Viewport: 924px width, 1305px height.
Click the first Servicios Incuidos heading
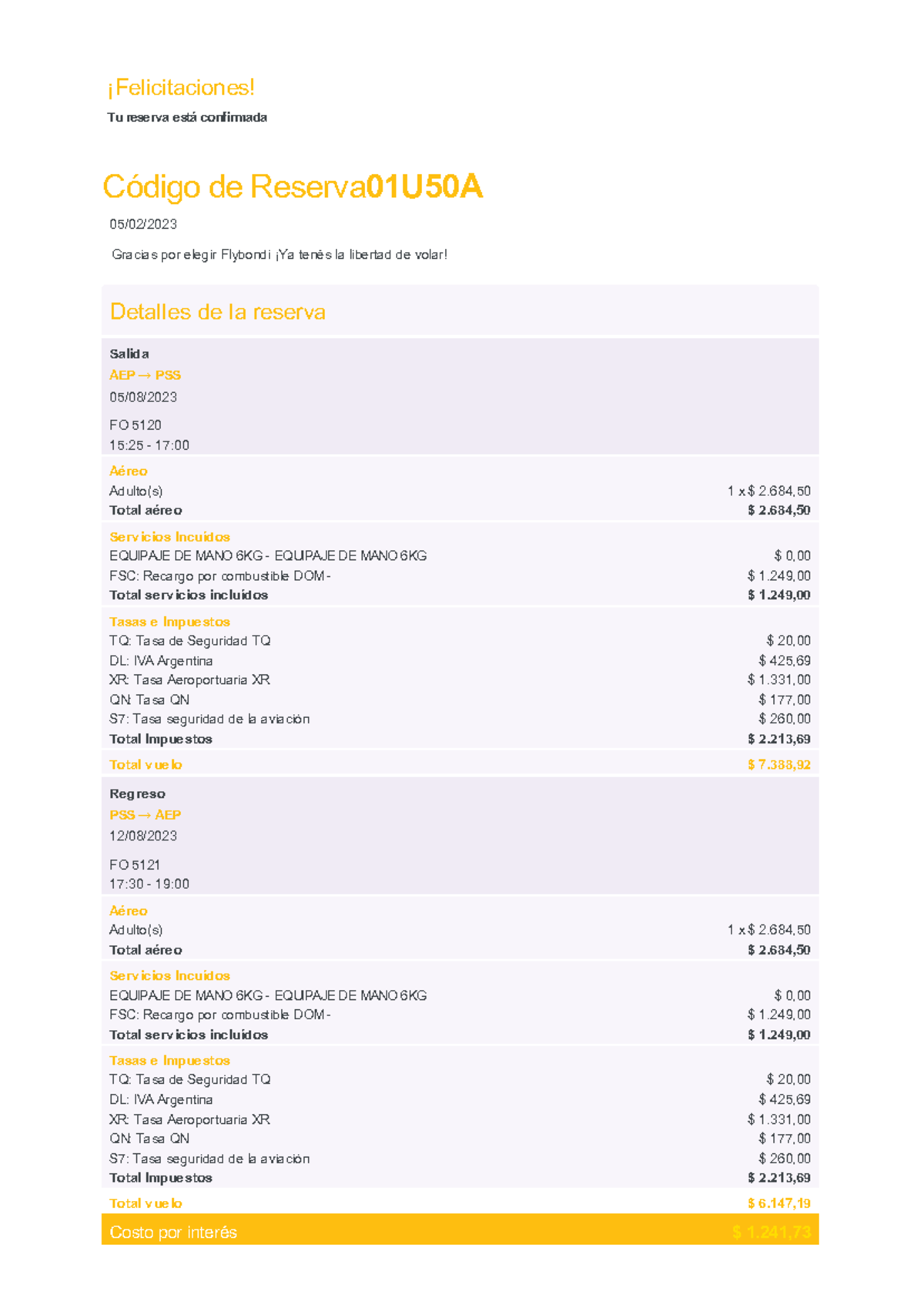coord(169,537)
